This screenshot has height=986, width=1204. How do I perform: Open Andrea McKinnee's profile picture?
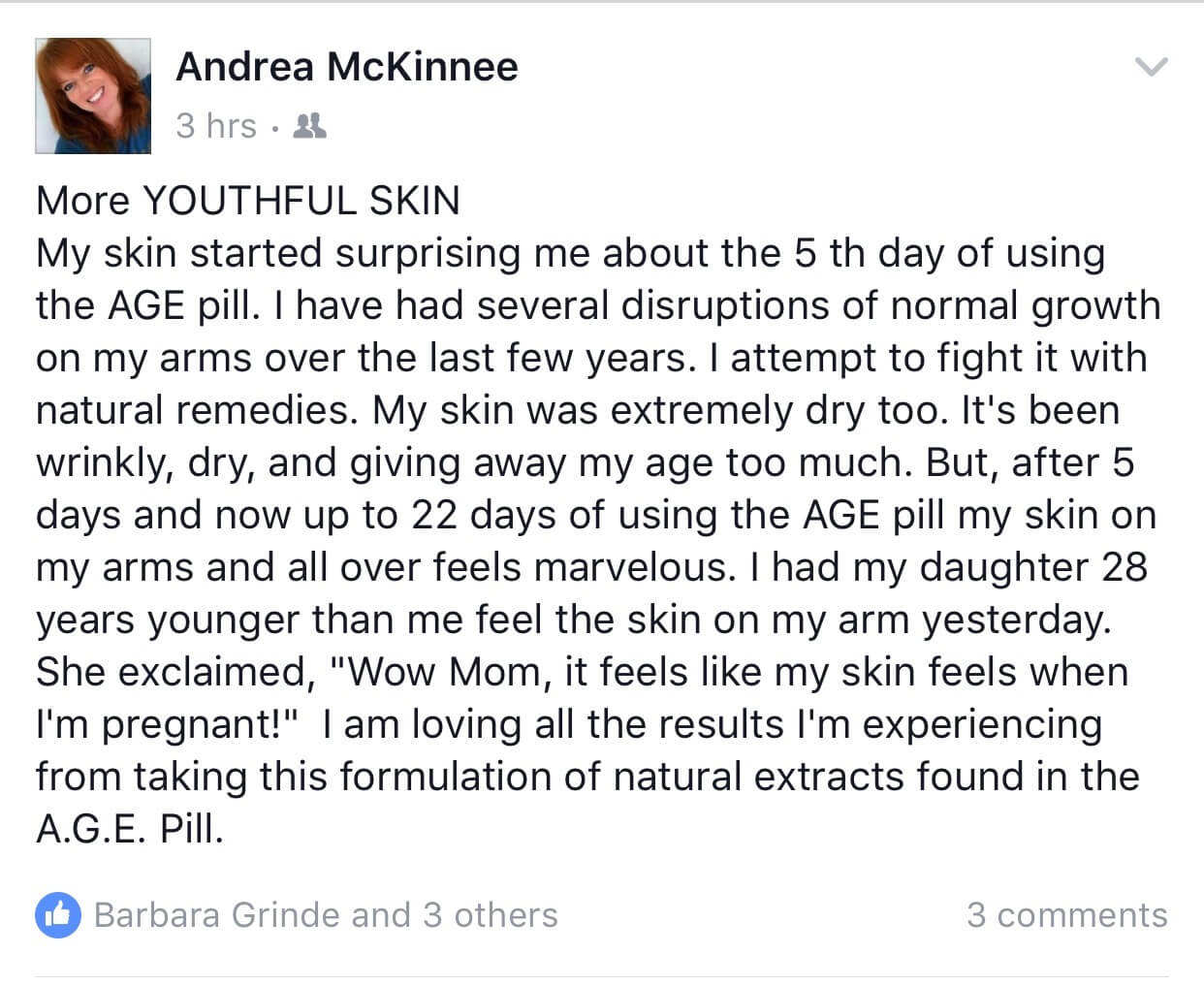[x=93, y=96]
